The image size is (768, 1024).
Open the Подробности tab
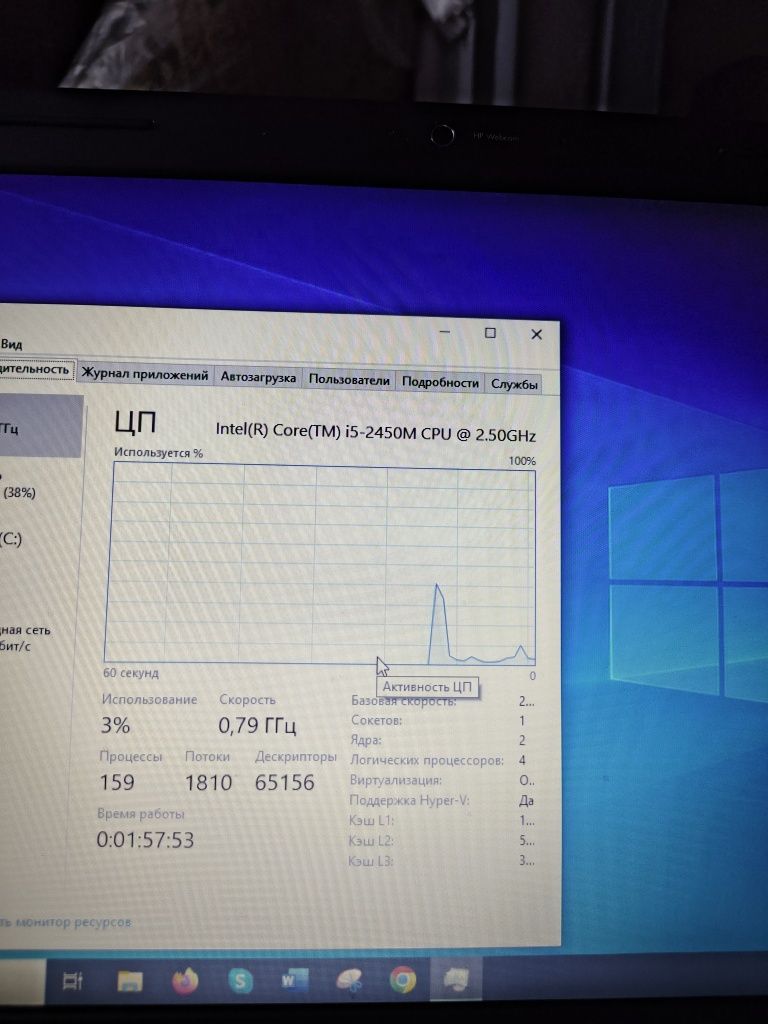440,382
